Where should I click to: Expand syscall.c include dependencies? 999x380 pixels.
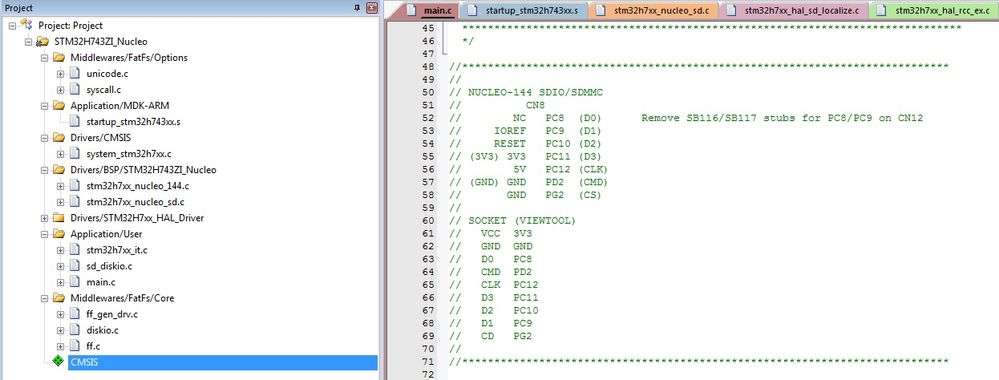pyautogui.click(x=61, y=89)
